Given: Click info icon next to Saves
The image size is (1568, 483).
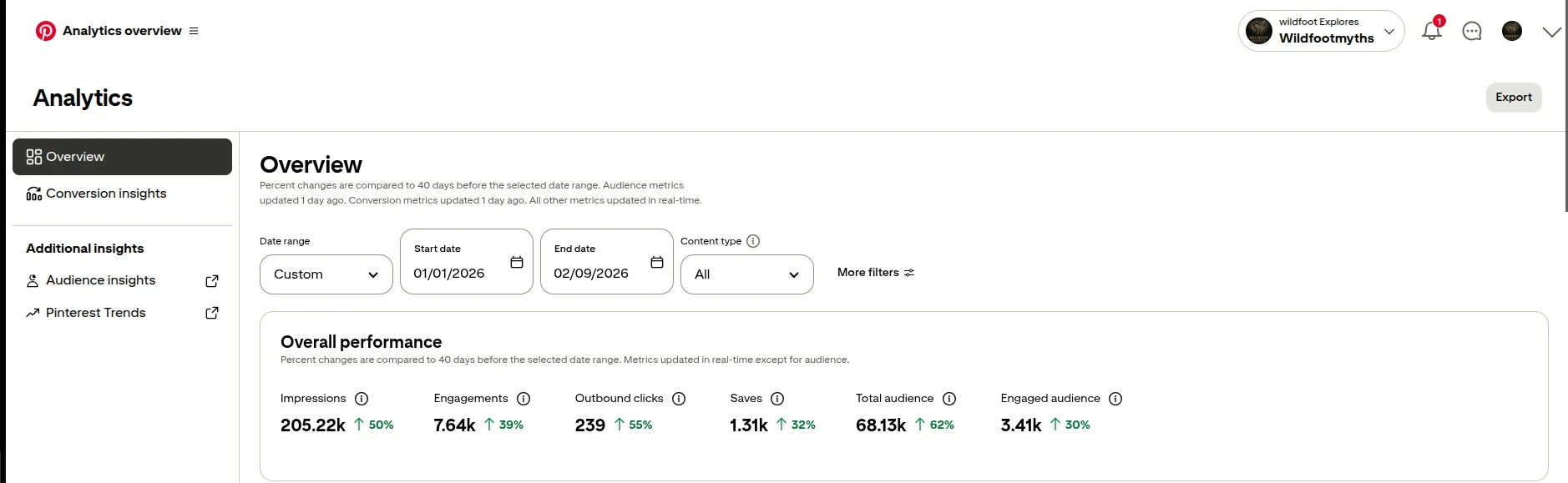Looking at the screenshot, I should pos(777,399).
